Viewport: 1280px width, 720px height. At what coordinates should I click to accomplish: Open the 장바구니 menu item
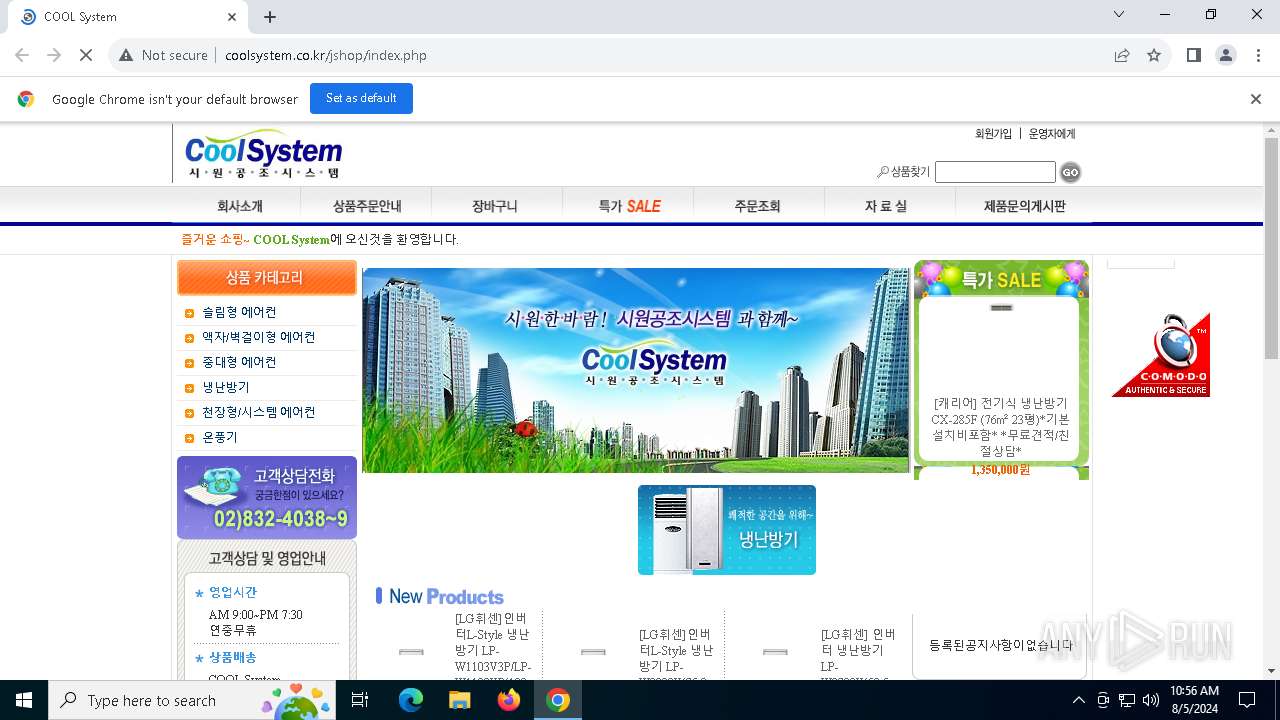(495, 206)
